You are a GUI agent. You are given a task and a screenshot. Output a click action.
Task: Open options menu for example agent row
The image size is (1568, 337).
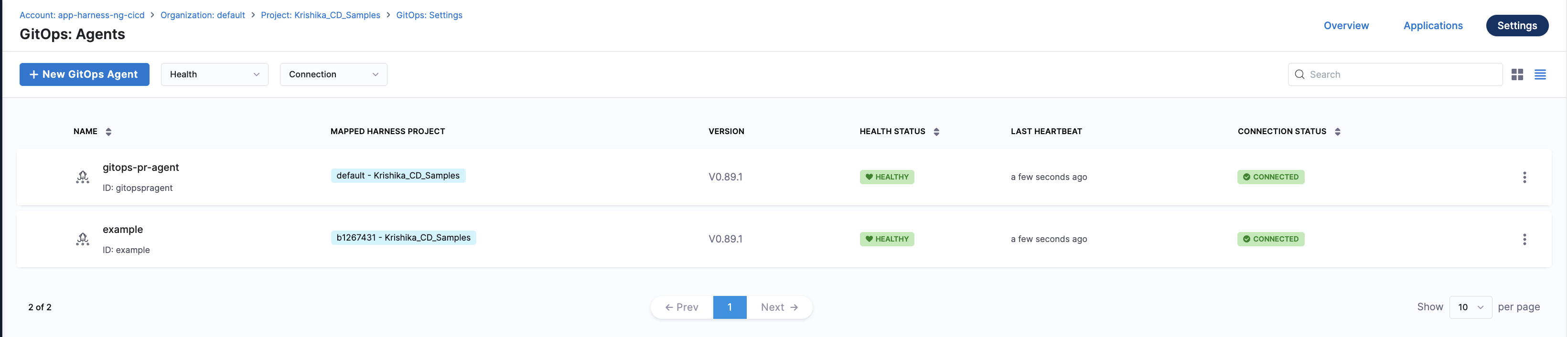(x=1524, y=239)
